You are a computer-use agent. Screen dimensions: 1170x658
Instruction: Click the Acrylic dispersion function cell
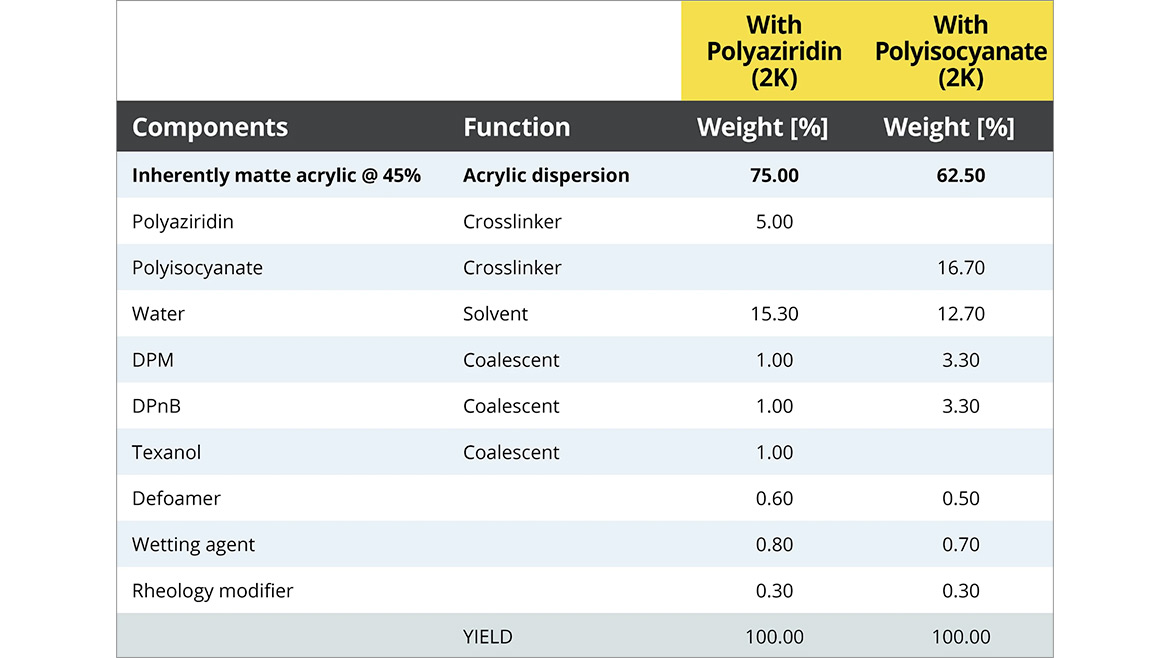click(x=546, y=175)
